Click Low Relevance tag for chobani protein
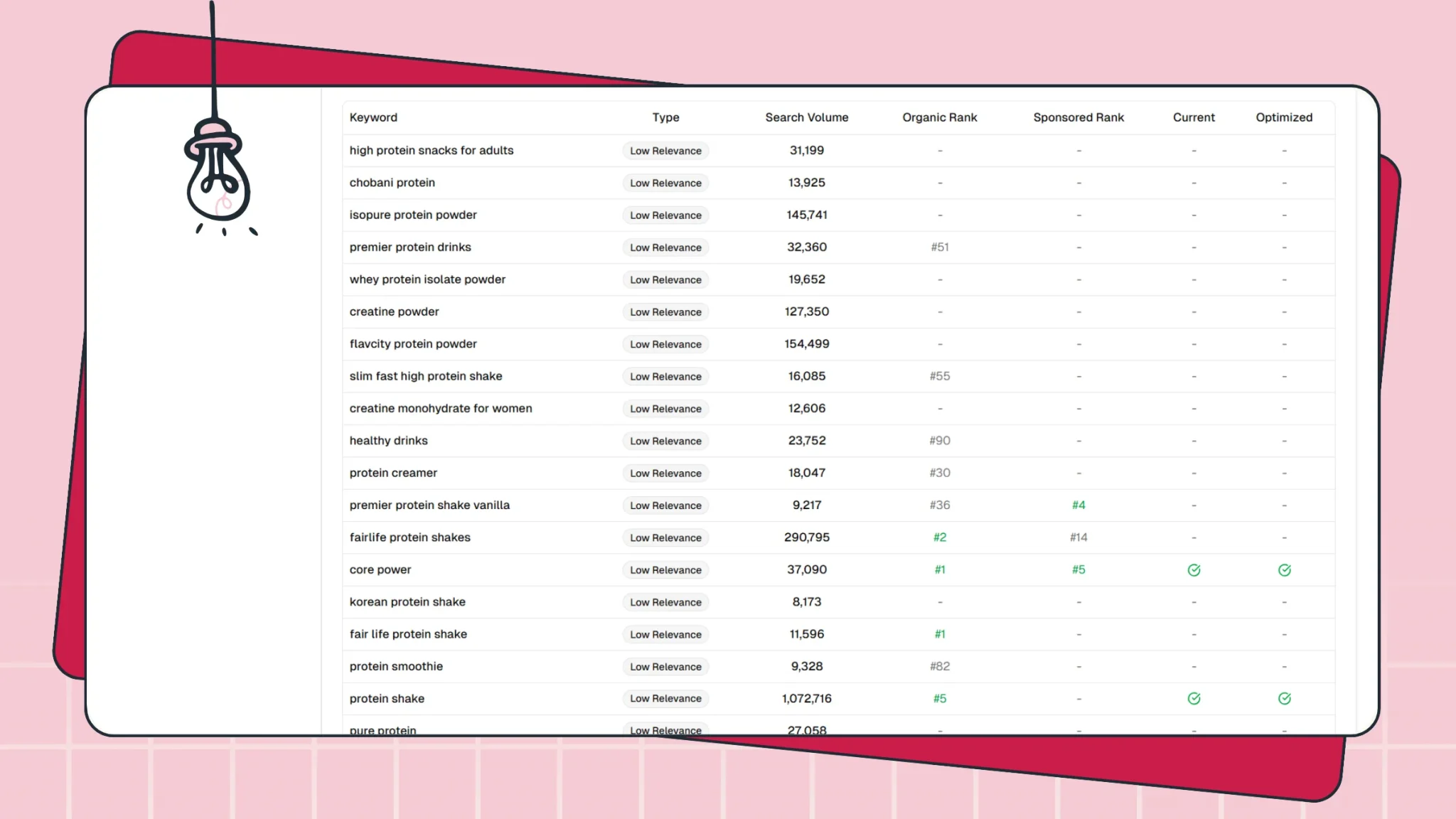This screenshot has height=819, width=1456. point(665,183)
